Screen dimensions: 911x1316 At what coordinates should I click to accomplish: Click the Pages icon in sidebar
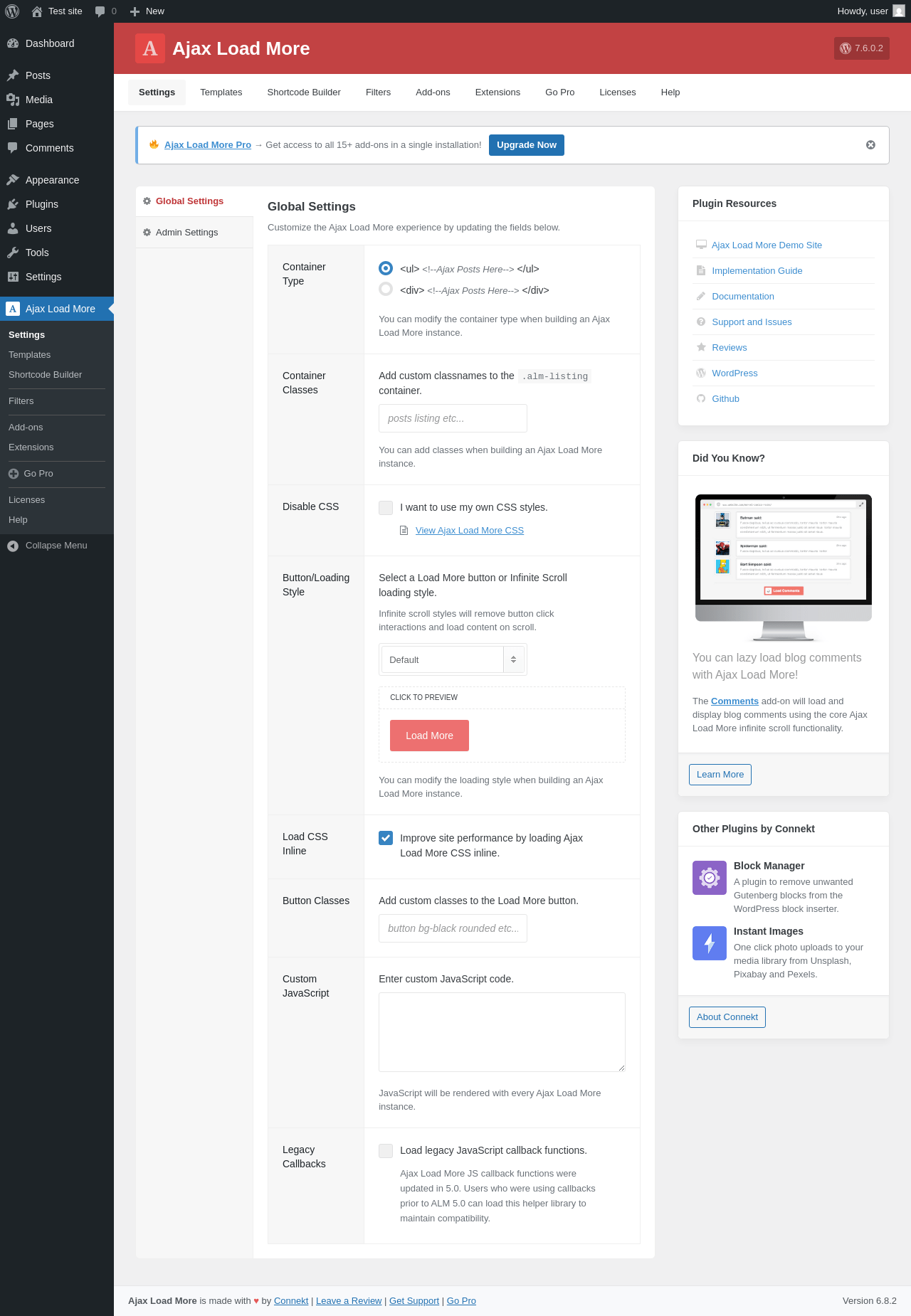(x=13, y=124)
